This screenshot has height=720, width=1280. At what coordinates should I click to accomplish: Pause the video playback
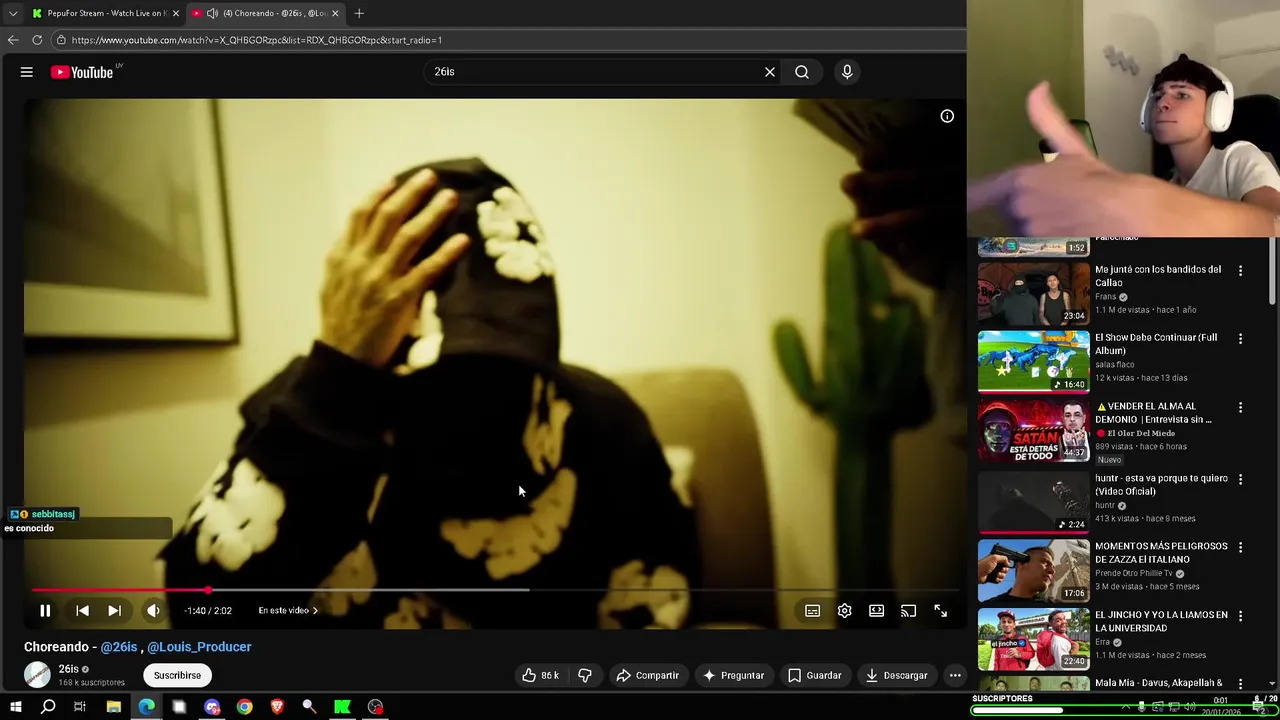pyautogui.click(x=45, y=611)
